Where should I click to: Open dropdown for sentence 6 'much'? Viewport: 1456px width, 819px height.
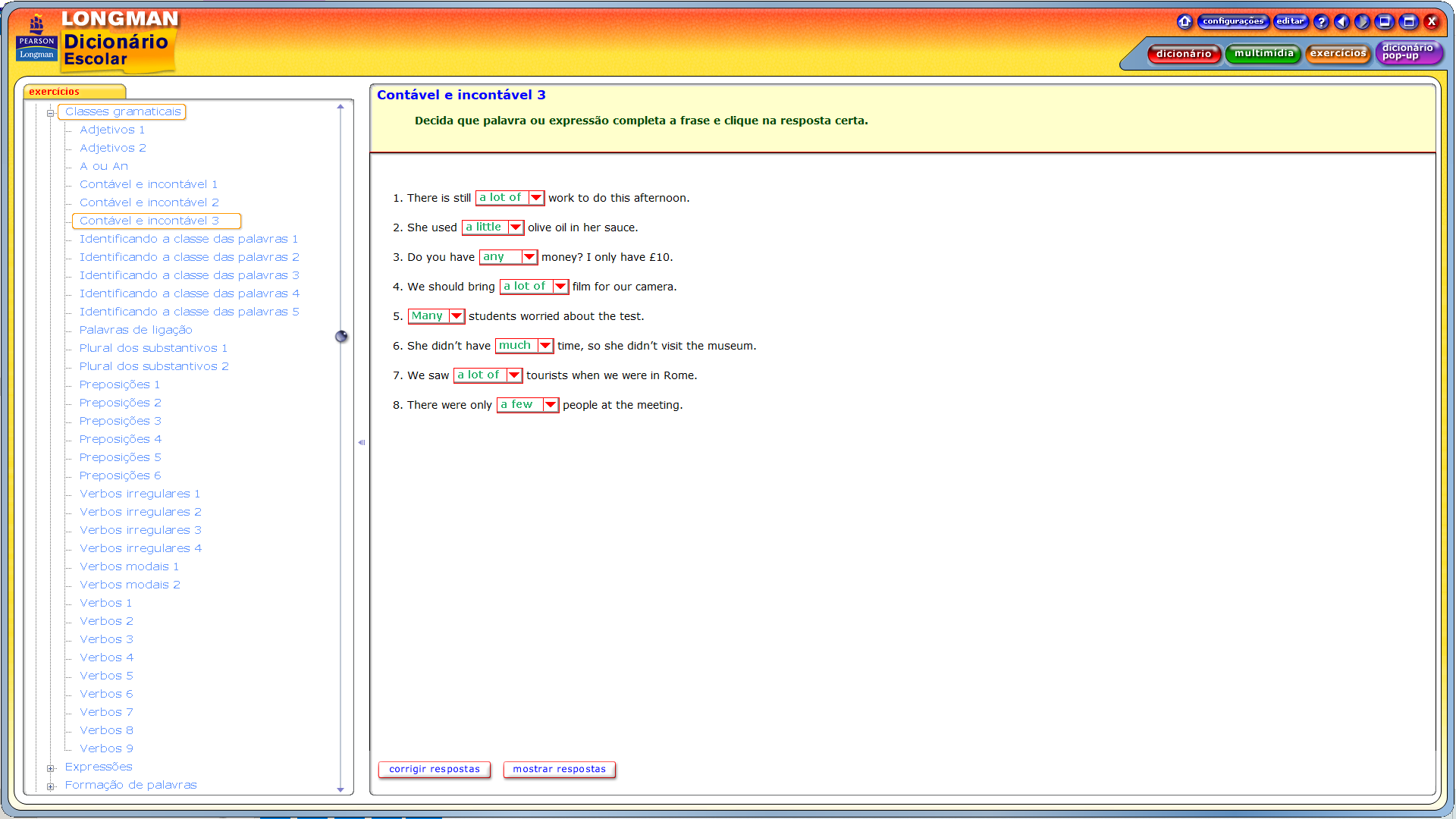point(545,346)
